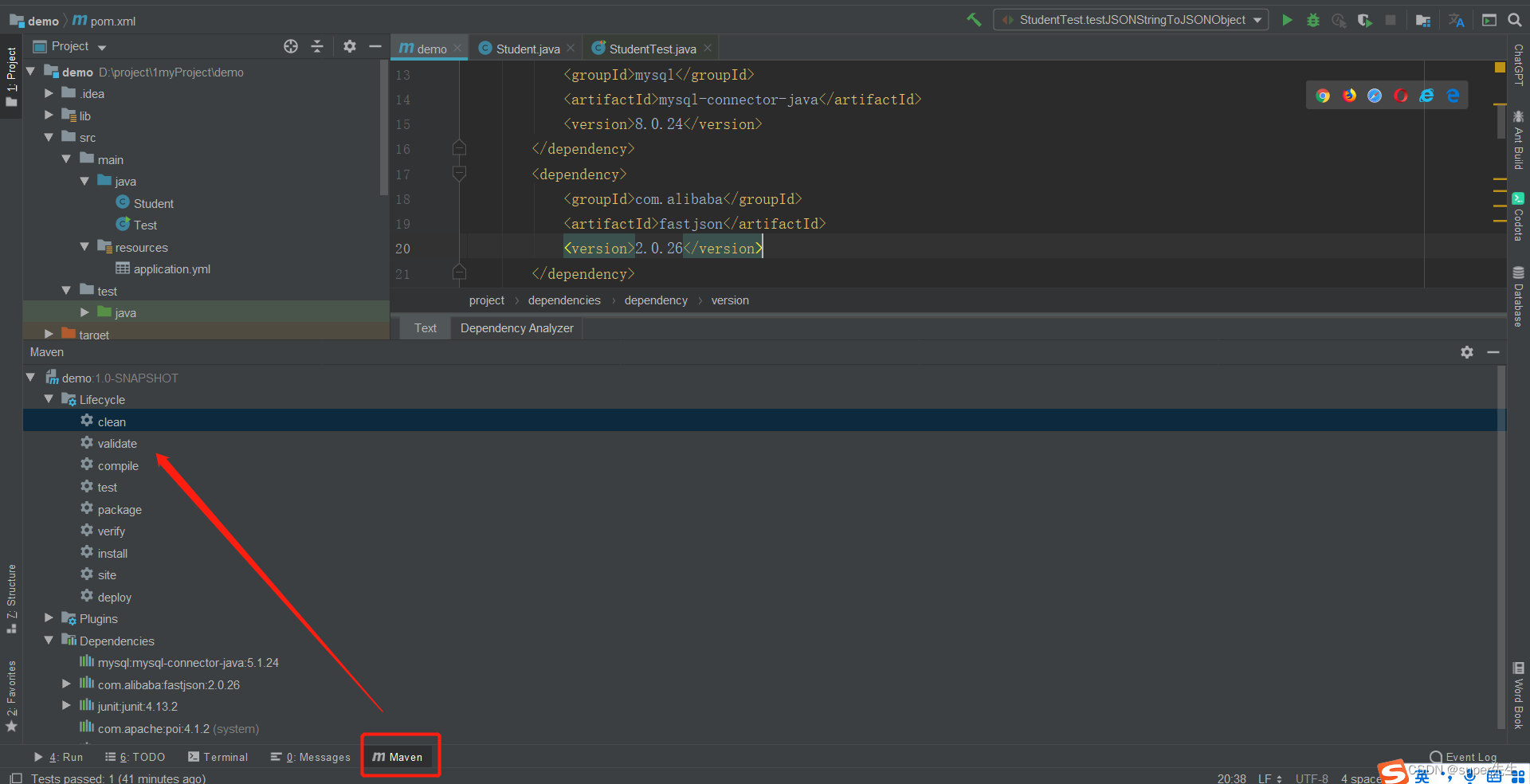Click the Maven panel vertical scrollbar
1530x784 pixels.
point(1502,547)
